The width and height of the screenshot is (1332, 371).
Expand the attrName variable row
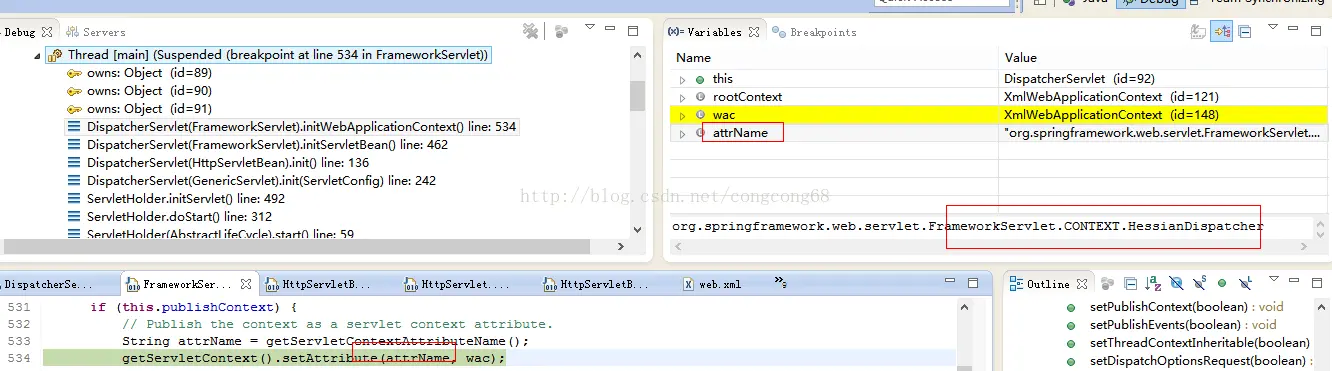(682, 133)
